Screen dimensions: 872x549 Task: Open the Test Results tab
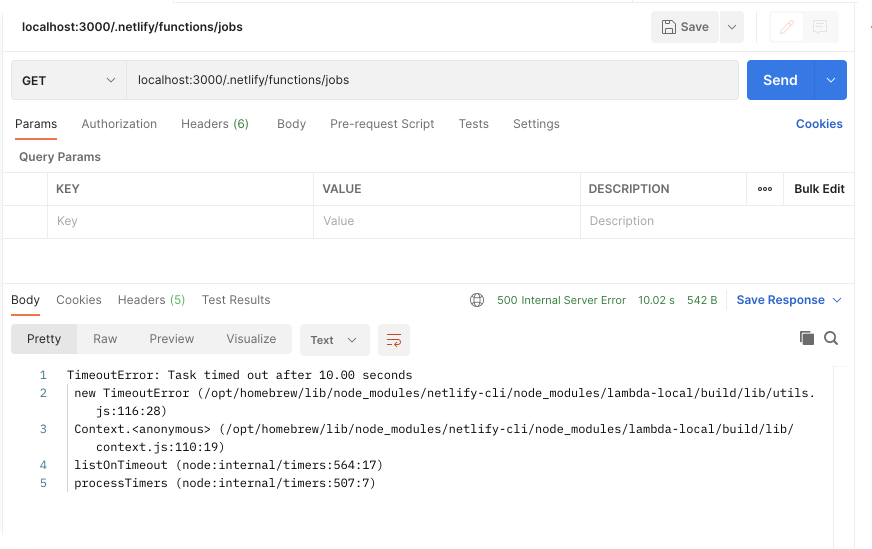click(236, 300)
